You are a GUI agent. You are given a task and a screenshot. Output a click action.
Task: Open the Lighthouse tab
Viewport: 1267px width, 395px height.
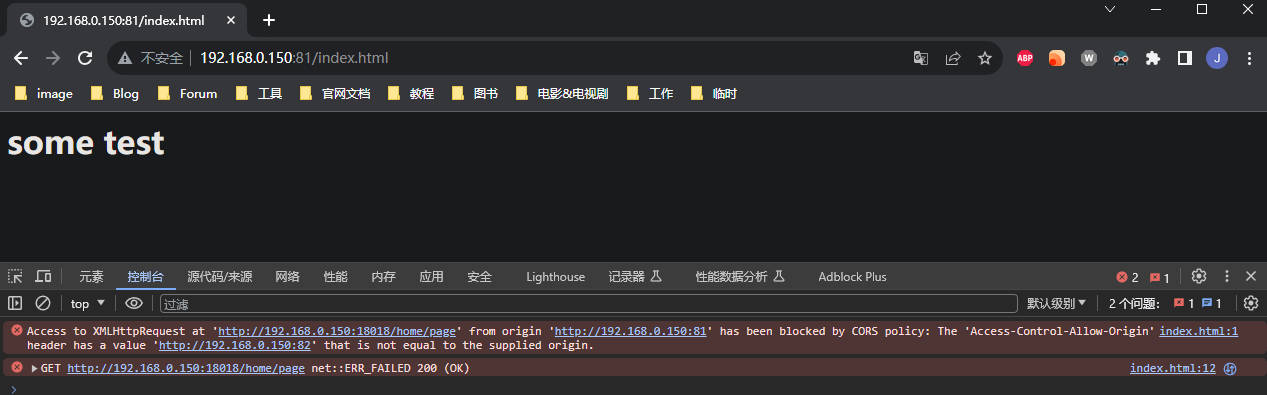[556, 277]
